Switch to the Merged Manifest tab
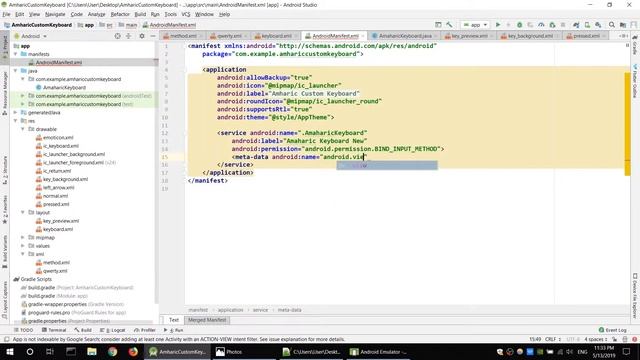The image size is (640, 360). [207, 320]
